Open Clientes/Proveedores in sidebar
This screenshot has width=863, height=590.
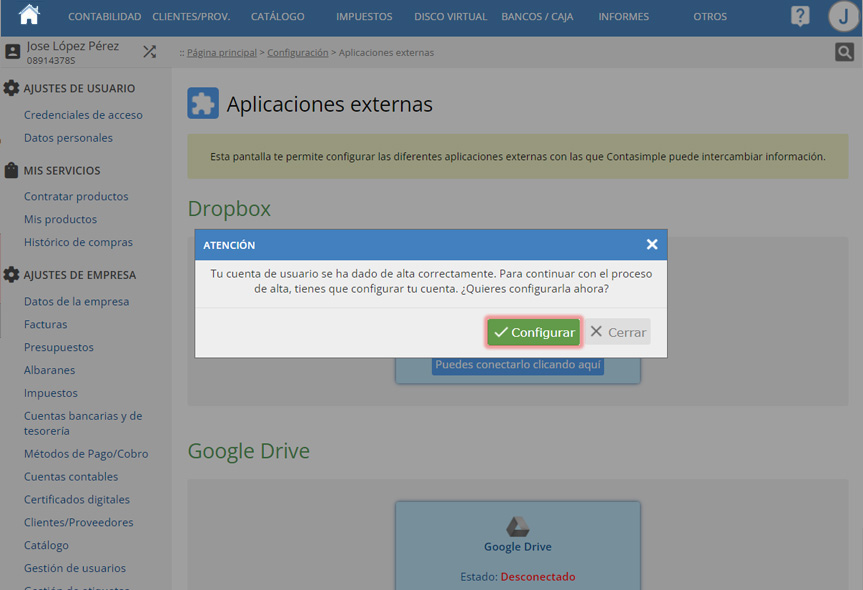click(x=79, y=522)
